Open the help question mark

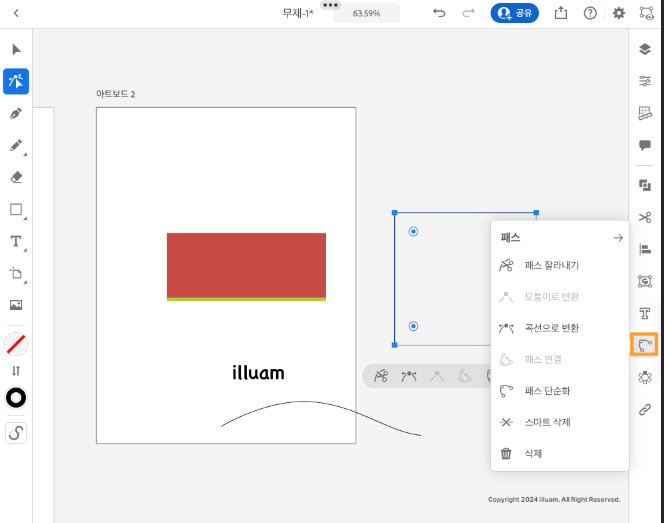click(590, 13)
